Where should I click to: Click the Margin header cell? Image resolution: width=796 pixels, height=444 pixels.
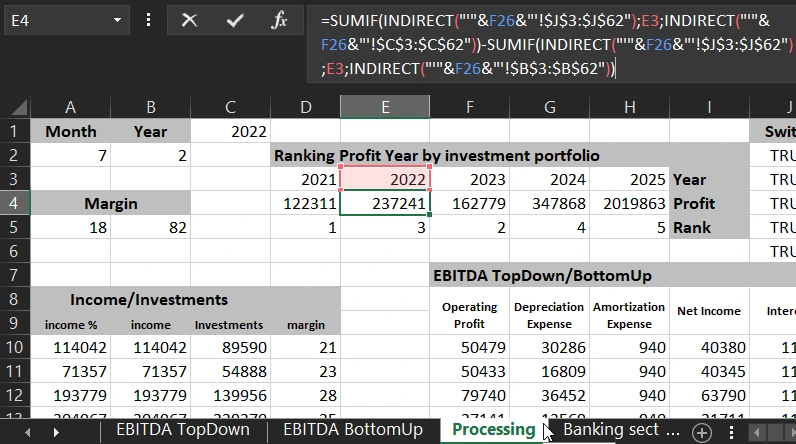111,203
